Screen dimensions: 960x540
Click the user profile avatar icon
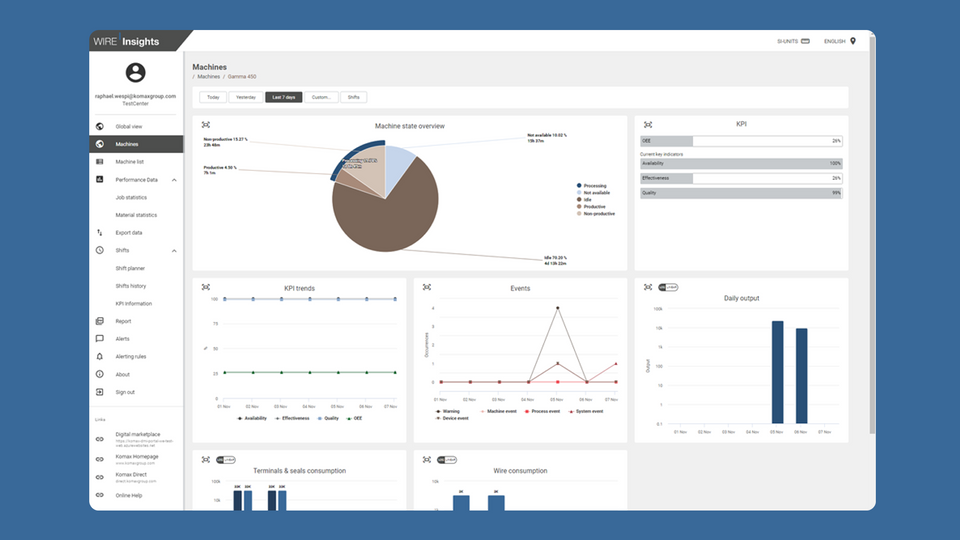(x=136, y=72)
